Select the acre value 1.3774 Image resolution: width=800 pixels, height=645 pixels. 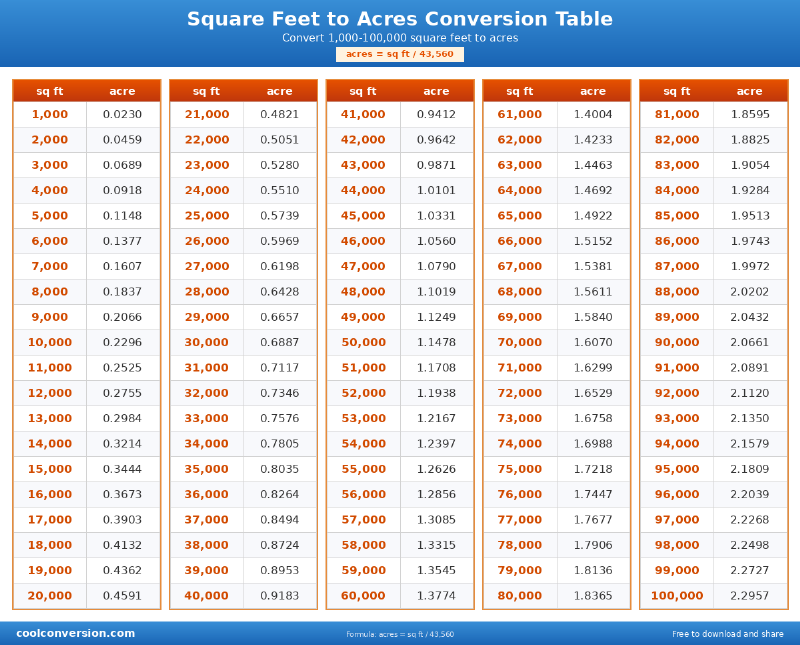pyautogui.click(x=436, y=596)
